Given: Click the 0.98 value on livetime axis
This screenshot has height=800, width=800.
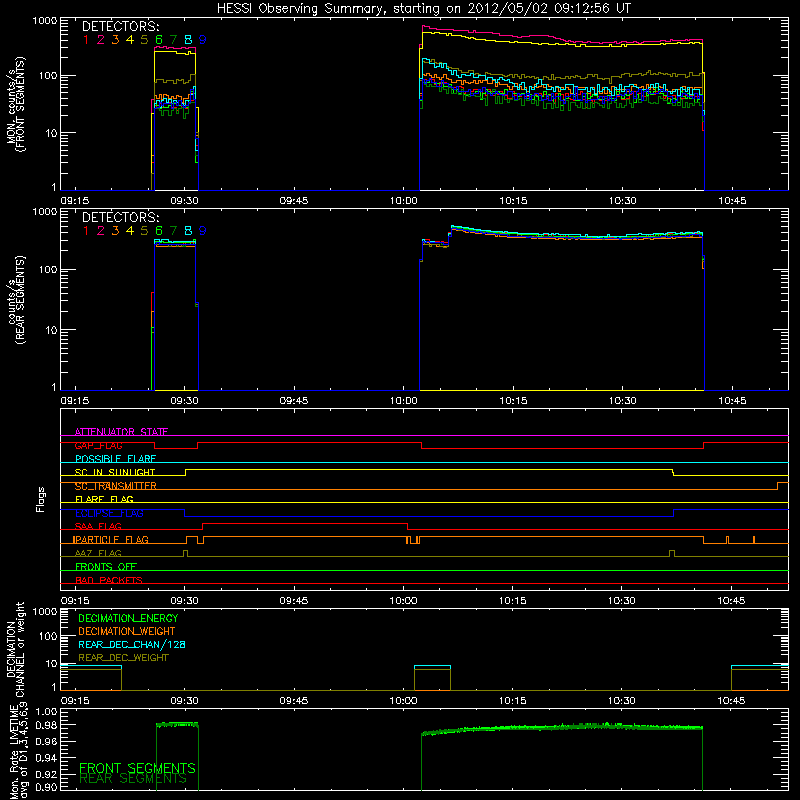Looking at the screenshot, I should [x=45, y=725].
